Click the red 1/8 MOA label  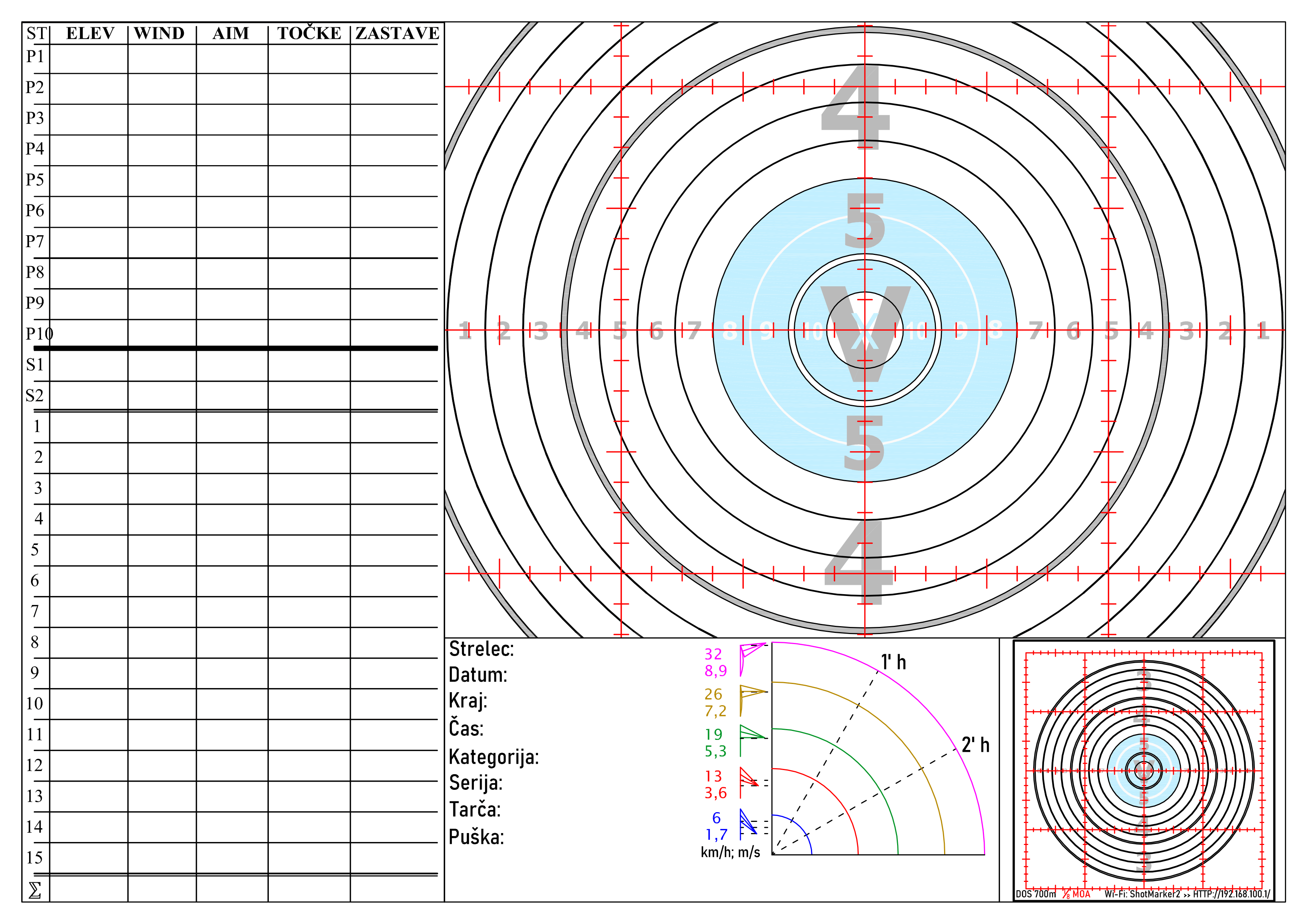(1076, 895)
